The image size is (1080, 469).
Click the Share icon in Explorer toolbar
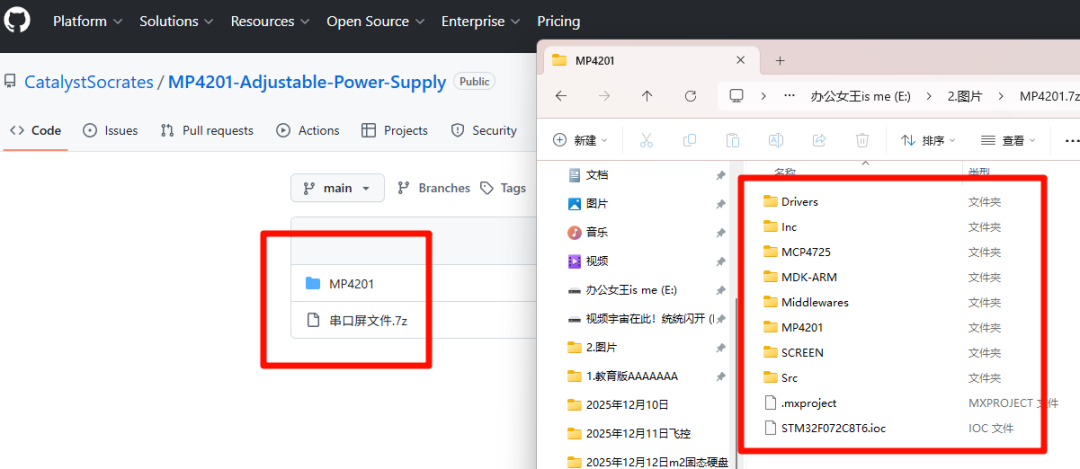[x=819, y=140]
